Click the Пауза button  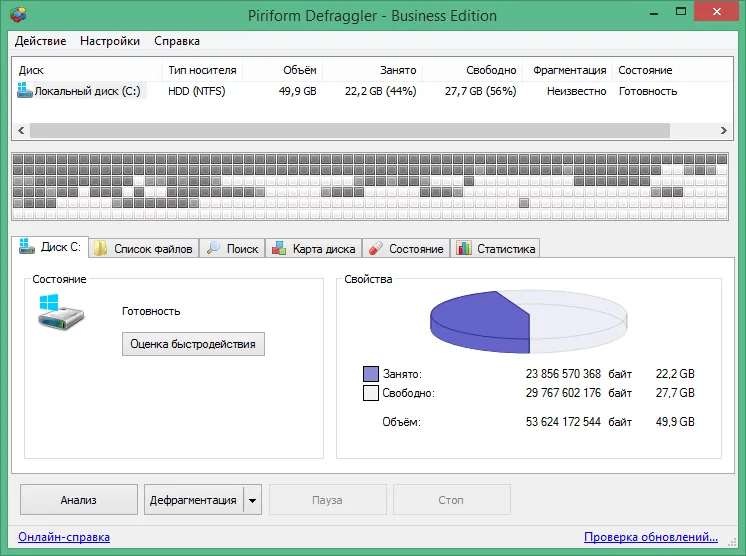pyautogui.click(x=328, y=500)
